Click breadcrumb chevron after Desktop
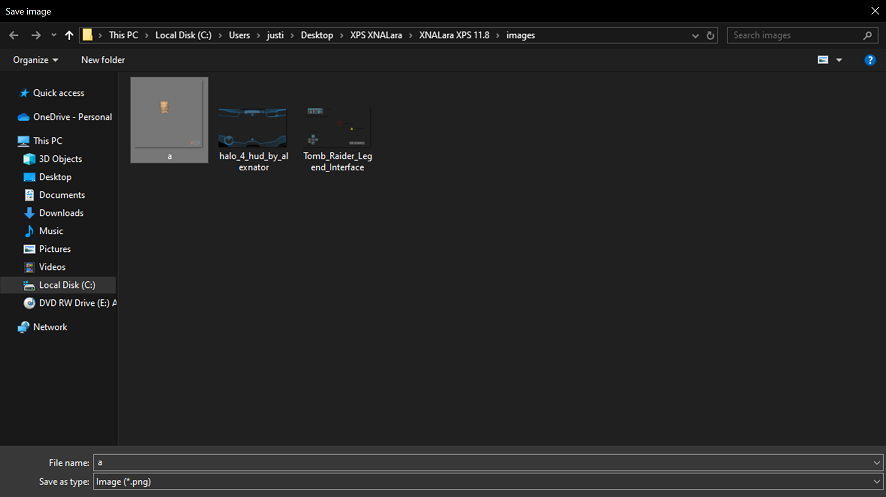The image size is (886, 497). click(341, 36)
